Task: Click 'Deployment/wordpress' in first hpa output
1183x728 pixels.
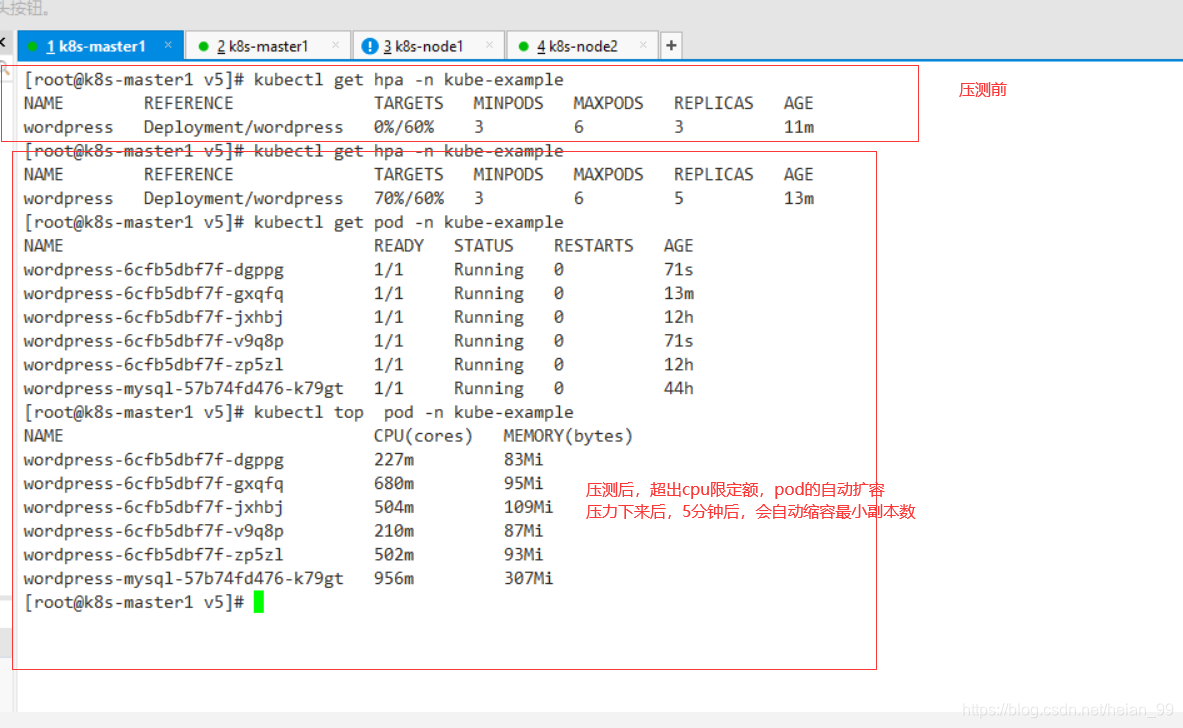Action: coord(243,127)
